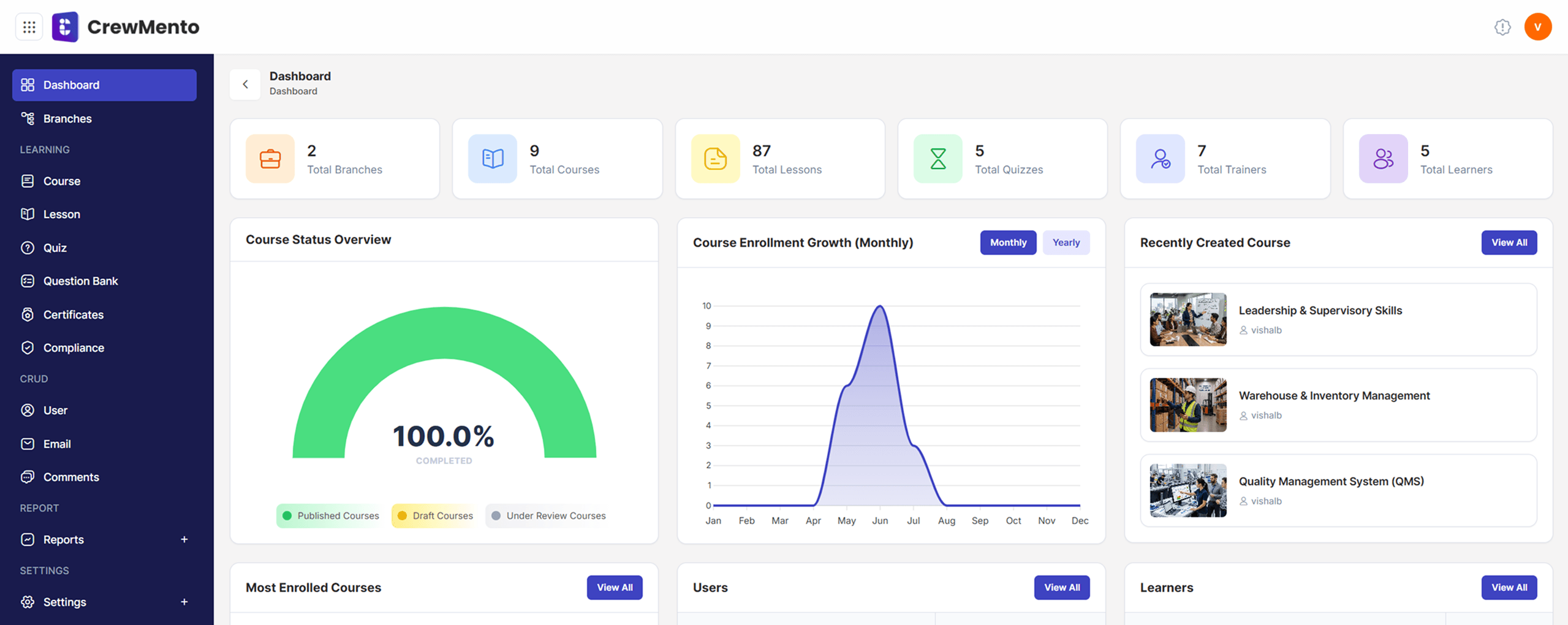Viewport: 1568px width, 625px height.
Task: Open the orange V user avatar
Action: point(1537,27)
